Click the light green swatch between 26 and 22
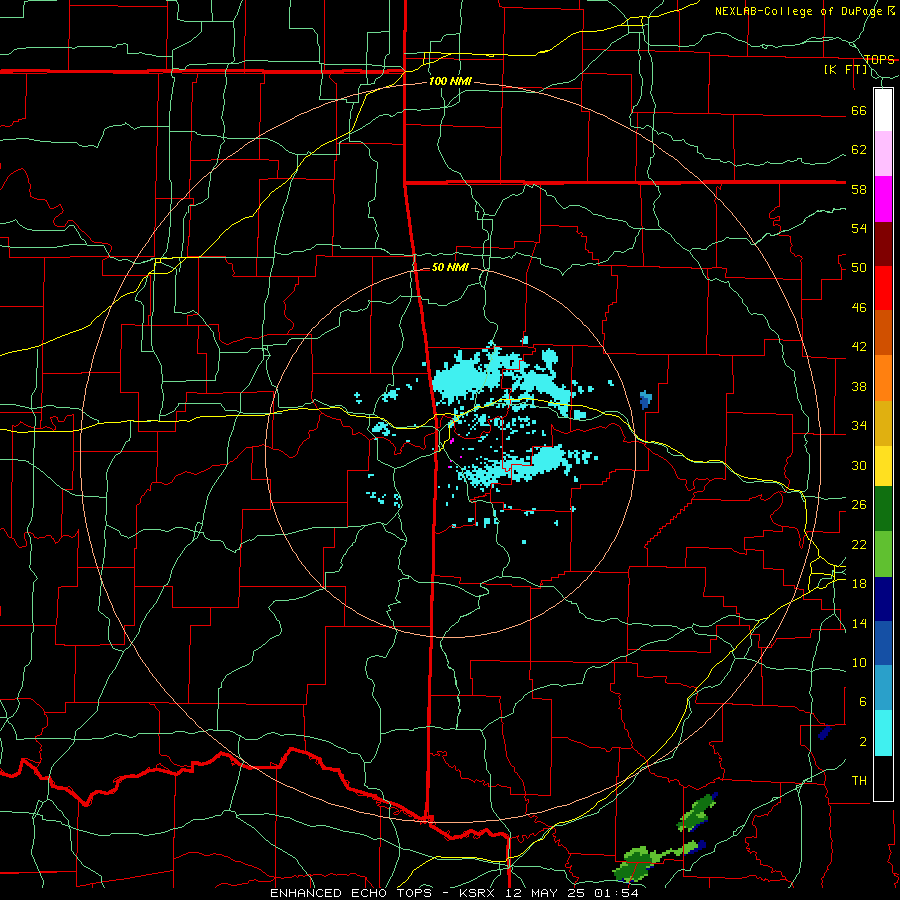The height and width of the screenshot is (900, 900). click(x=883, y=554)
